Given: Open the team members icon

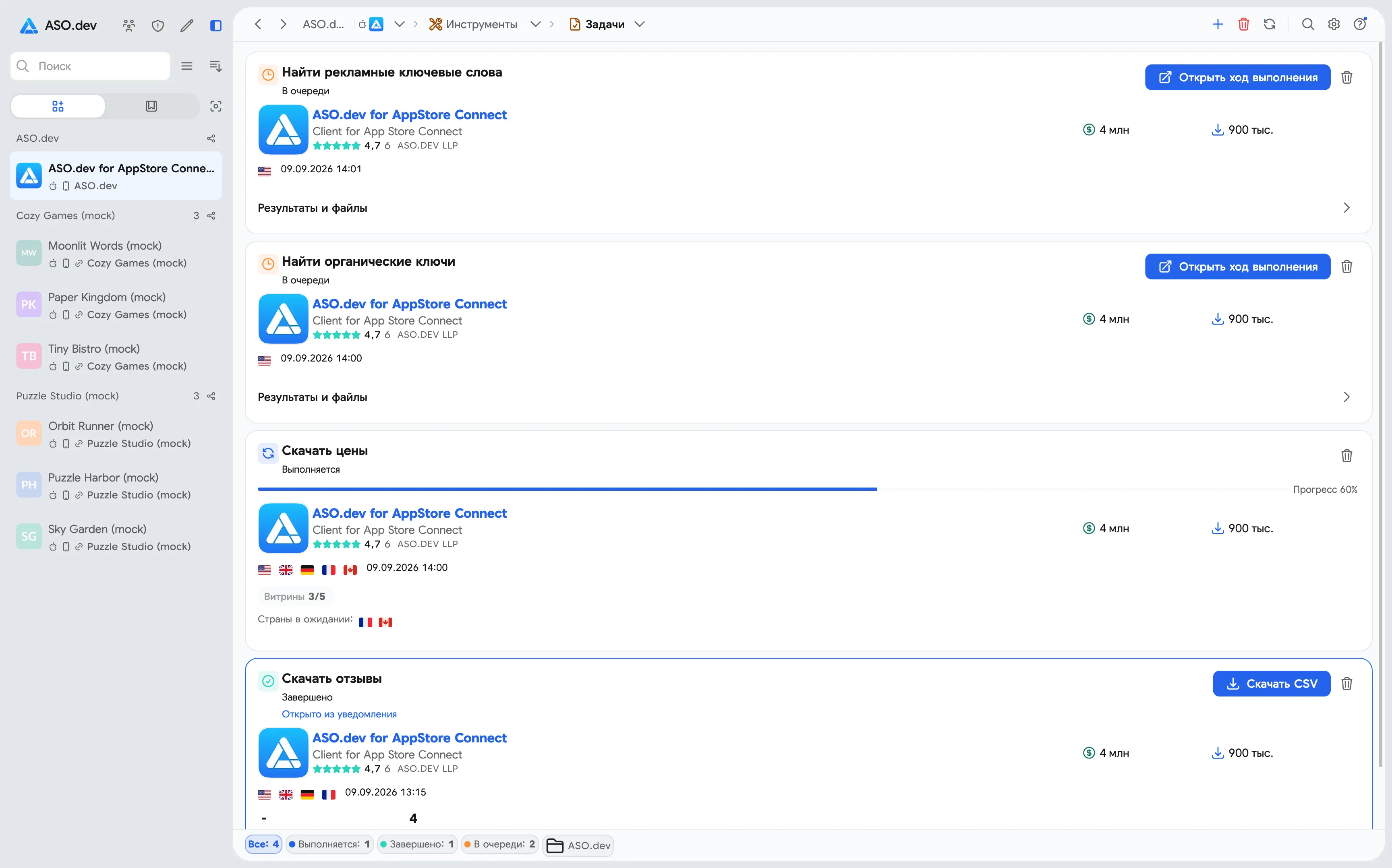Looking at the screenshot, I should (x=128, y=25).
